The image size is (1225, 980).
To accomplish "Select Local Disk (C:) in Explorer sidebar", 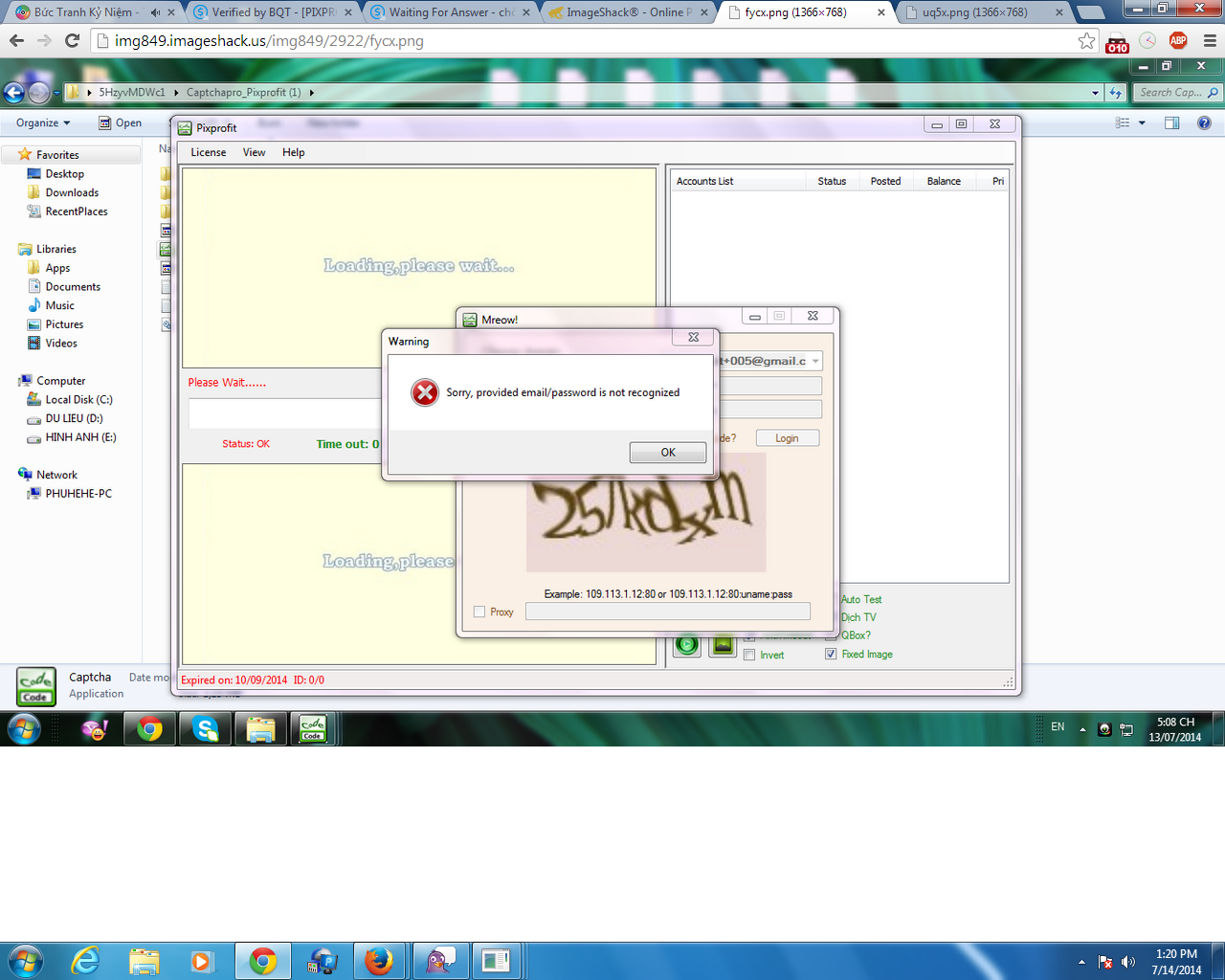I will [78, 400].
